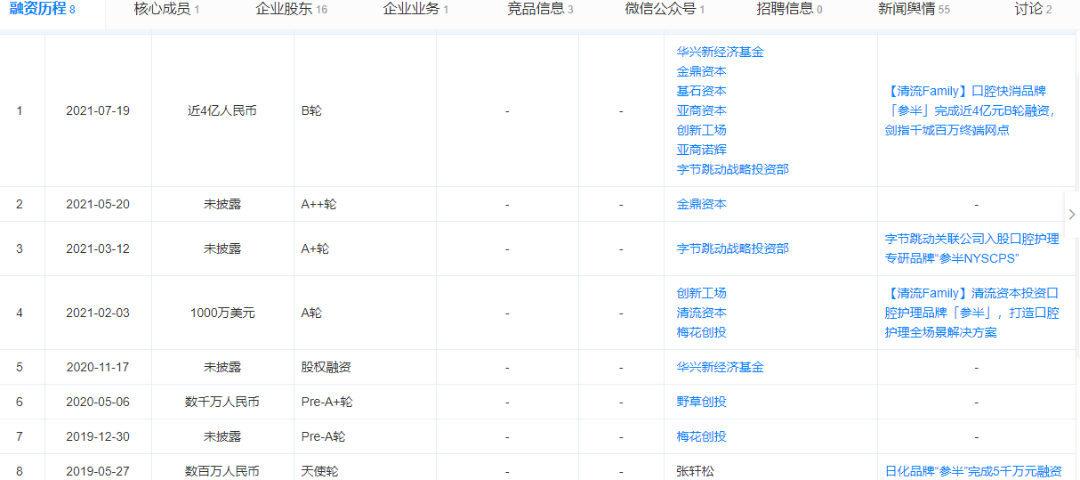
Task: Open 字节跳动战略投资部 in the B轮 row
Action: (x=733, y=169)
